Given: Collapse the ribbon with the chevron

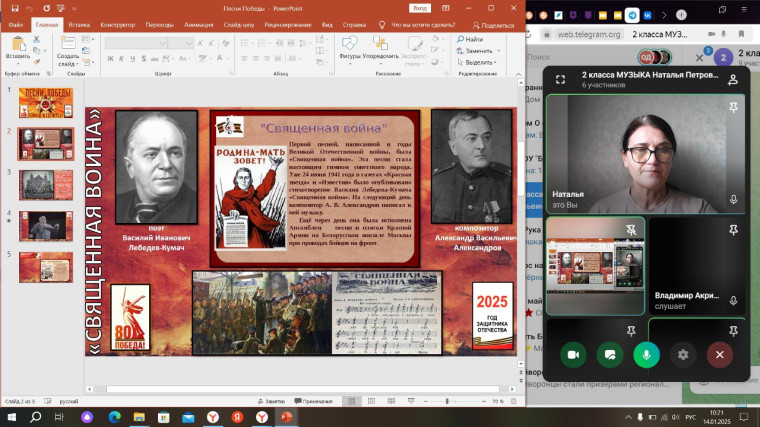Looking at the screenshot, I should click(518, 74).
